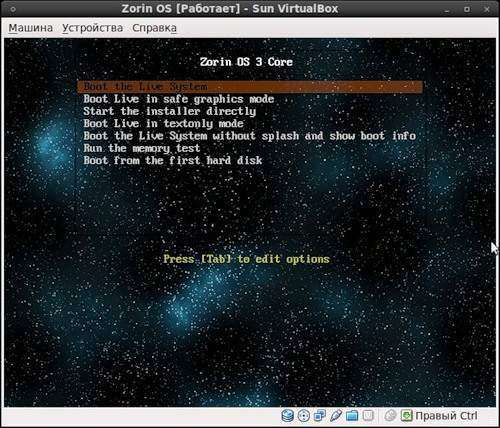Choose Boot Live in textonly mode
The height and width of the screenshot is (428, 500).
164,124
